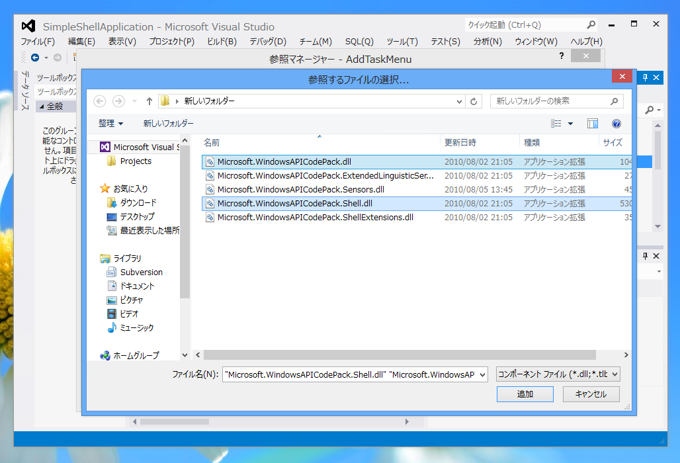This screenshot has height=463, width=680.
Task: Click the search magnifier in folder search box
Action: (x=614, y=101)
